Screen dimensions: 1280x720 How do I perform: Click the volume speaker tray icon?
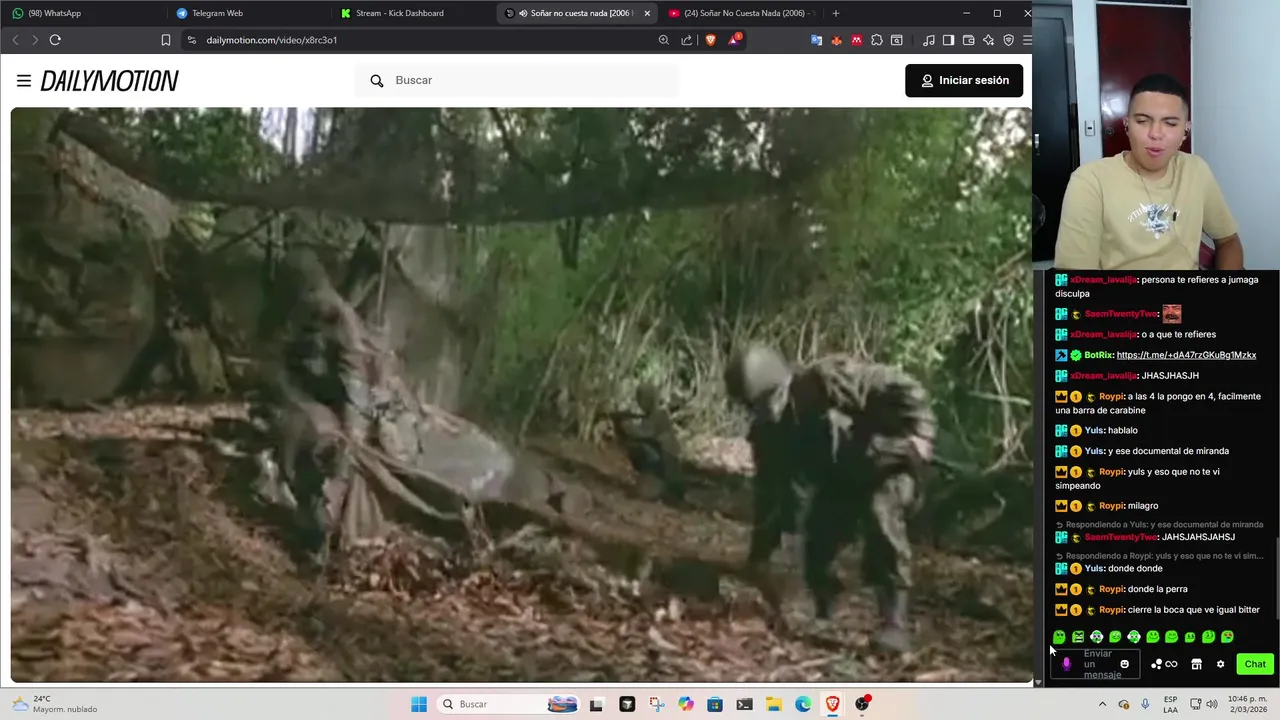click(x=1212, y=704)
